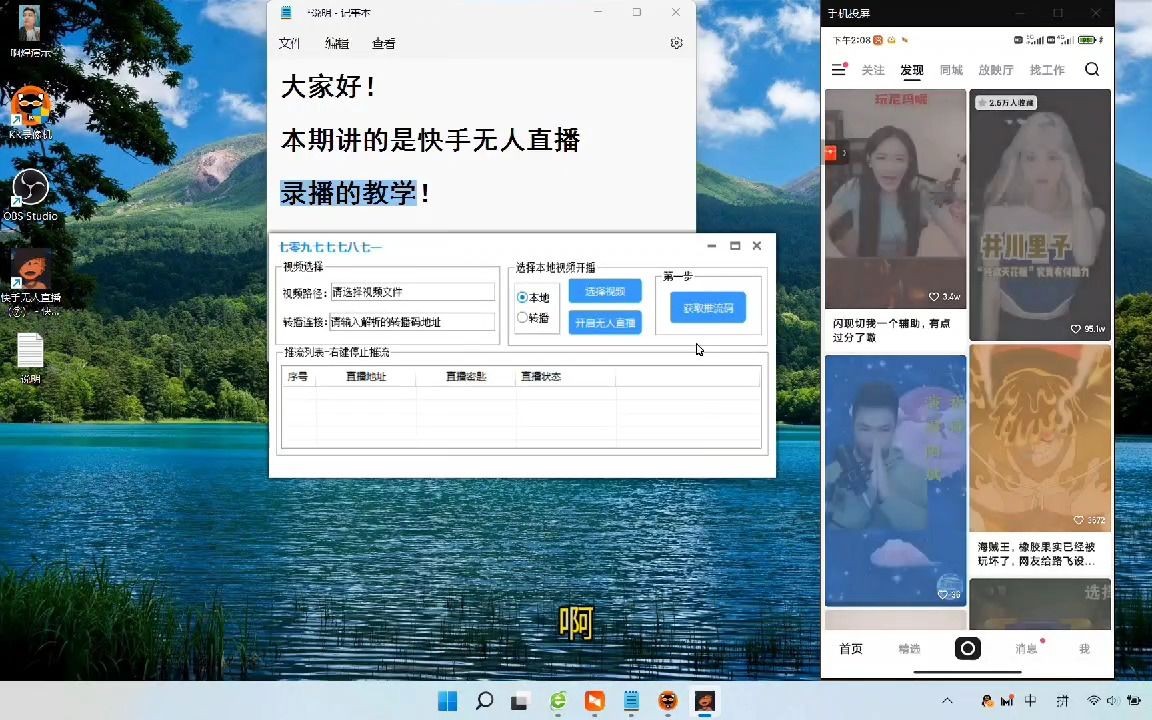1152x720 pixels.
Task: Open the Windows Start menu
Action: coord(447,701)
